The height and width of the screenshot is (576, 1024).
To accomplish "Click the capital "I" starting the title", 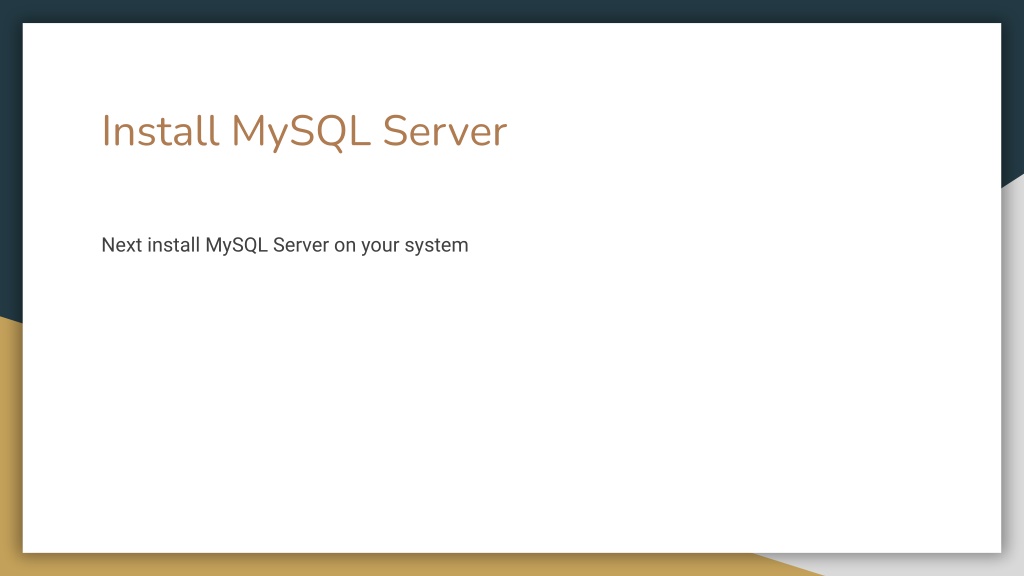I will click(x=106, y=131).
